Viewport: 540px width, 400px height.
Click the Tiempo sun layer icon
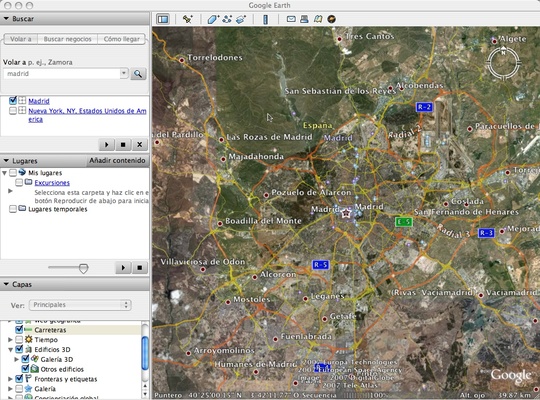tap(29, 340)
